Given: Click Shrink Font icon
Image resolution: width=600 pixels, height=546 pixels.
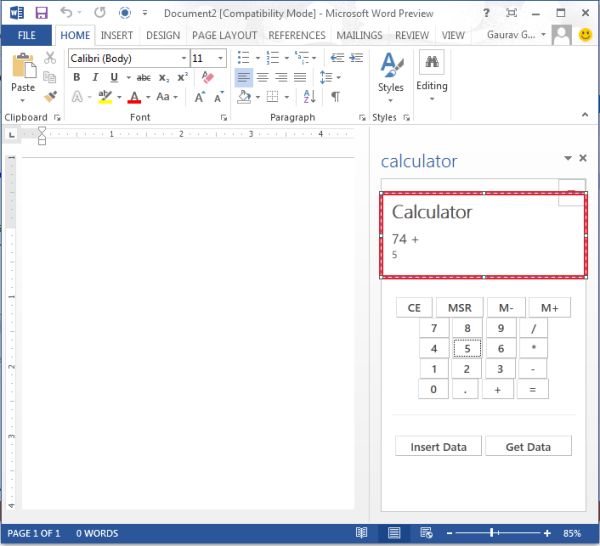Looking at the screenshot, I should click(x=219, y=97).
